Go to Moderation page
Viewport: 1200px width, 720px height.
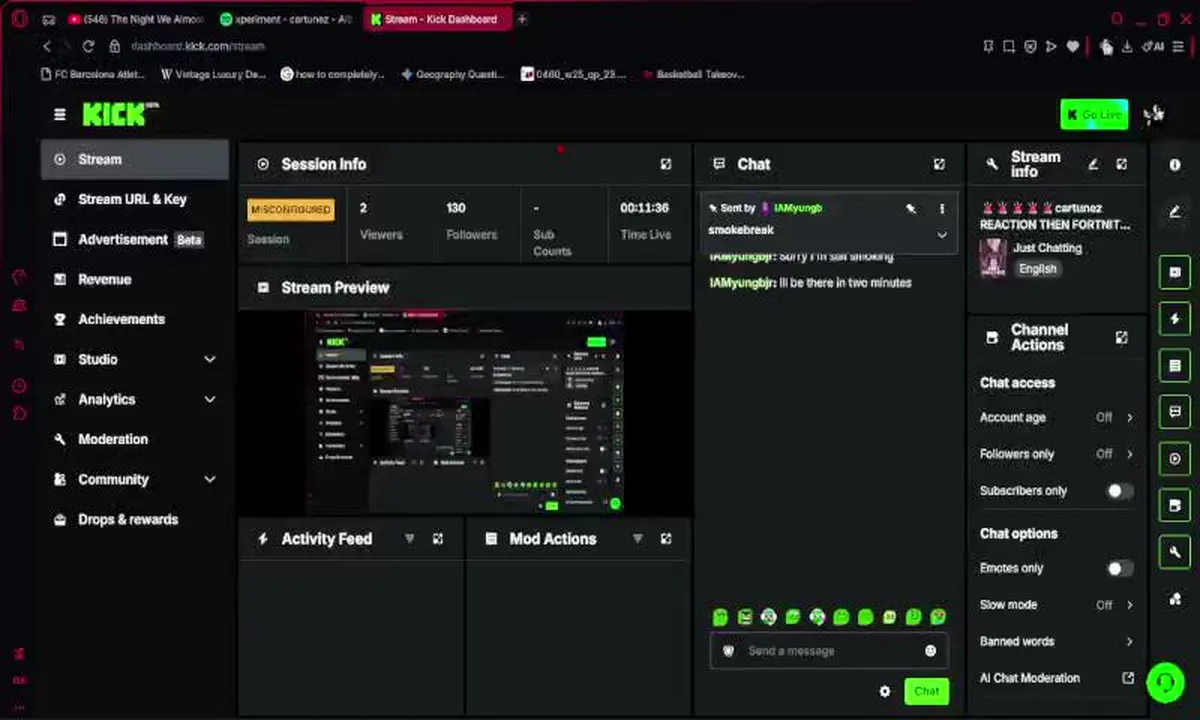tap(134, 439)
